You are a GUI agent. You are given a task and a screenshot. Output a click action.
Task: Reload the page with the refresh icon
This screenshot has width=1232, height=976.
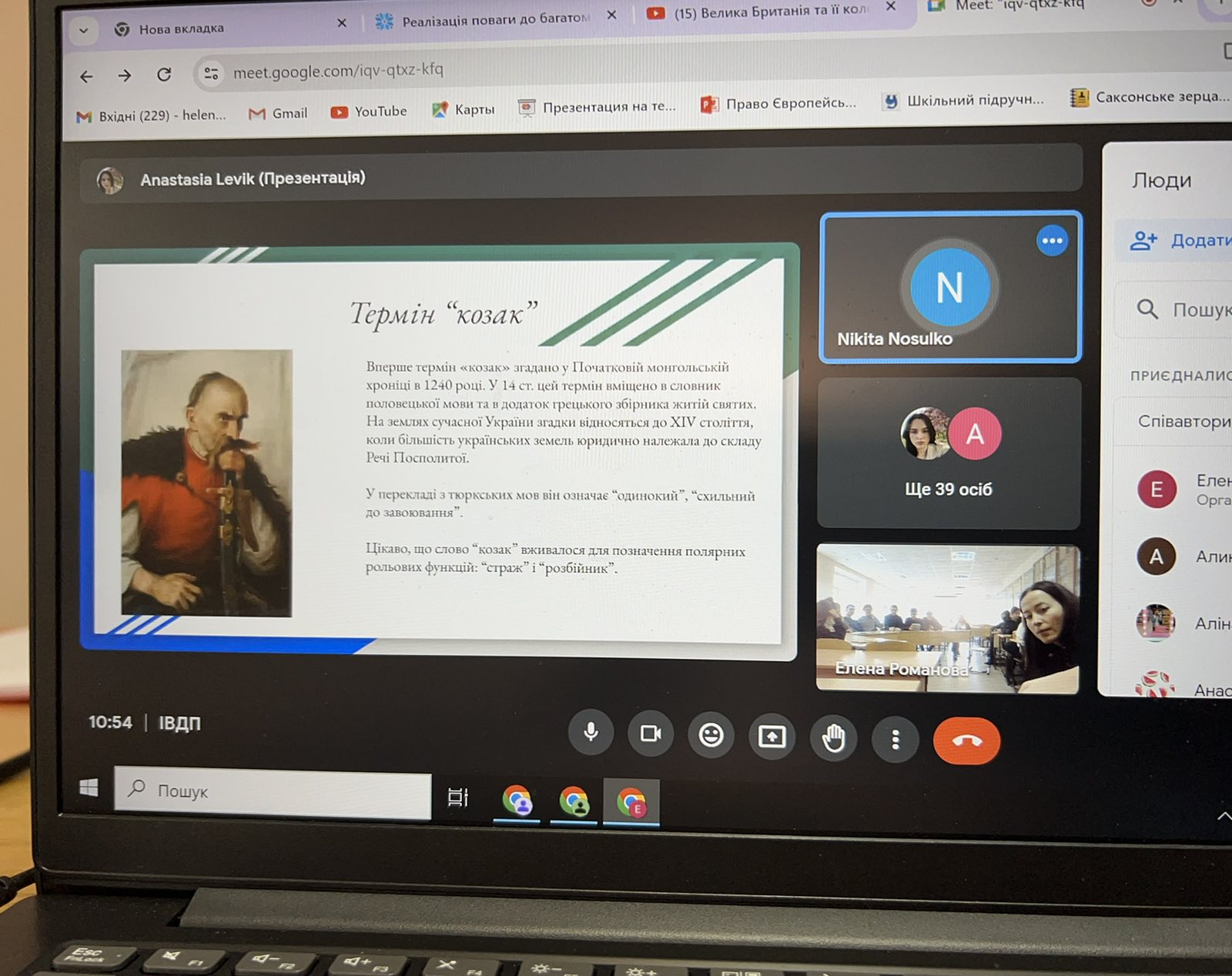coord(164,75)
